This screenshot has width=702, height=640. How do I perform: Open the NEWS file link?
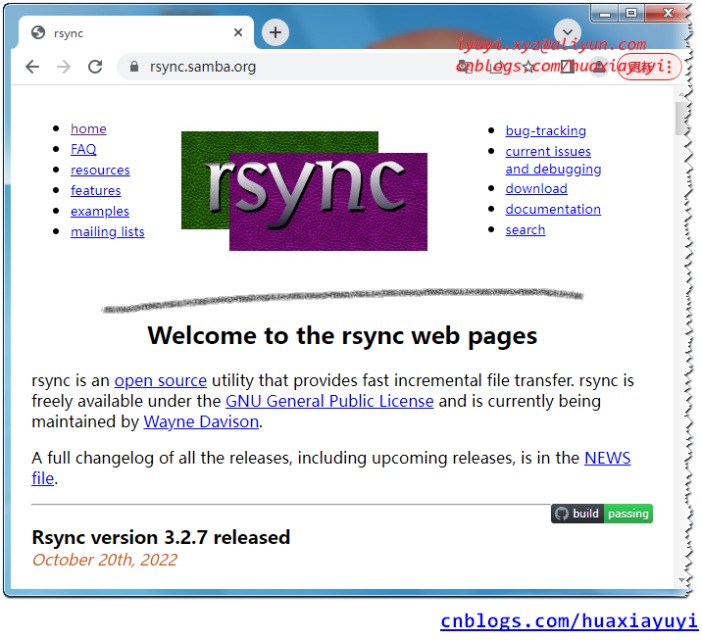607,458
